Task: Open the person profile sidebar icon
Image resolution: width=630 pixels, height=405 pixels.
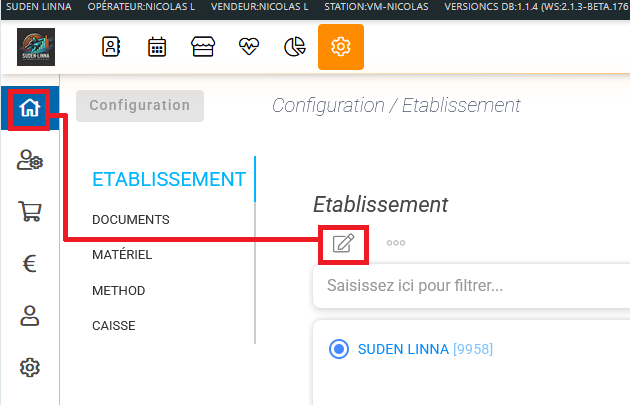Action: (x=29, y=316)
